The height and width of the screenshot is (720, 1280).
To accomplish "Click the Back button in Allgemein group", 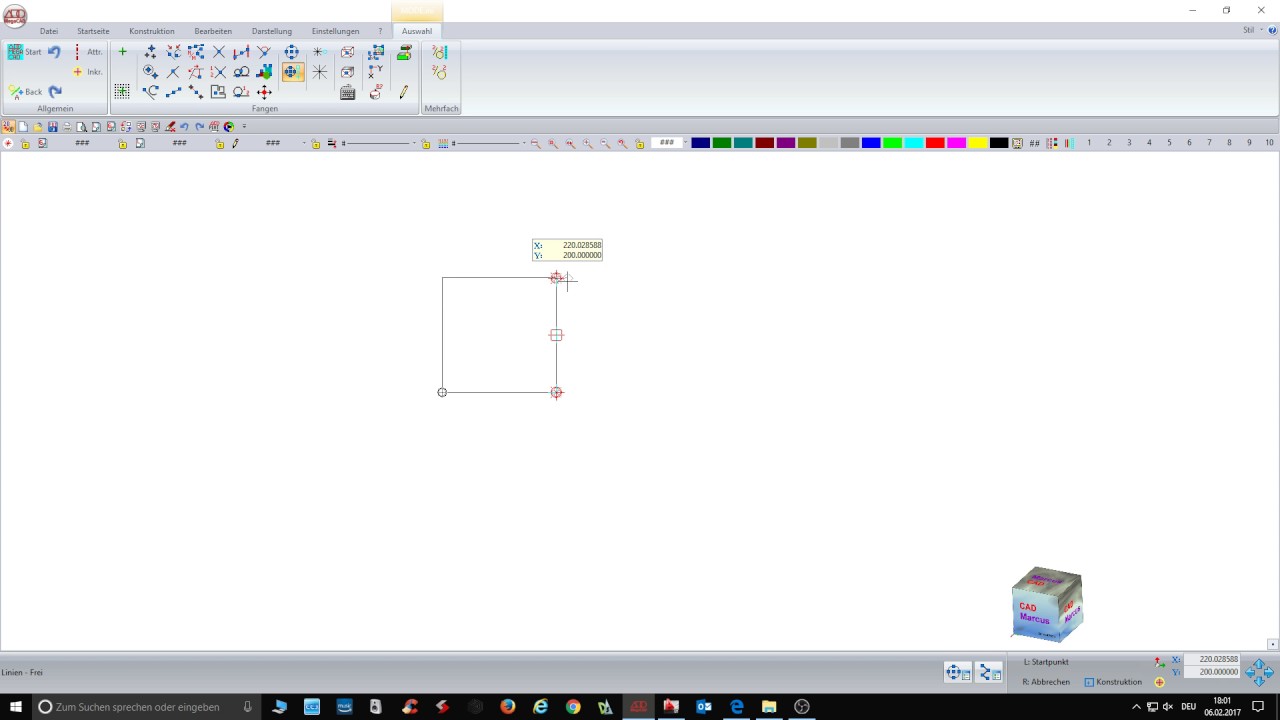I will pyautogui.click(x=25, y=91).
